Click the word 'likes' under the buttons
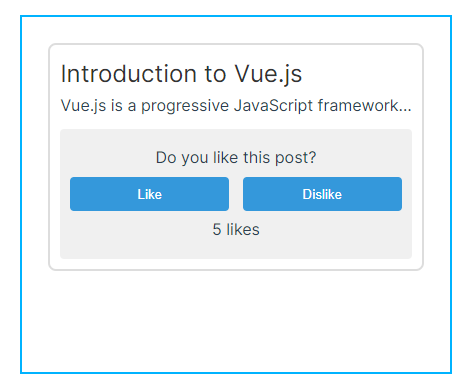Screen dimensions: 476x389 tap(243, 230)
